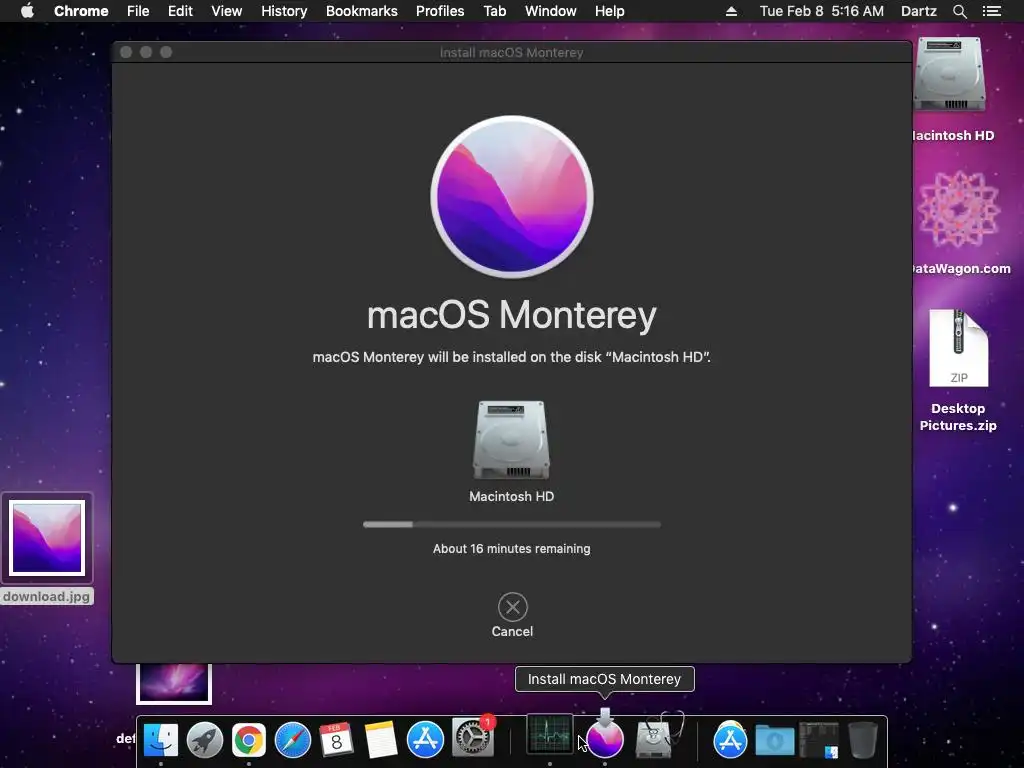This screenshot has width=1024, height=768.
Task: Open the Apple menu
Action: click(x=27, y=11)
